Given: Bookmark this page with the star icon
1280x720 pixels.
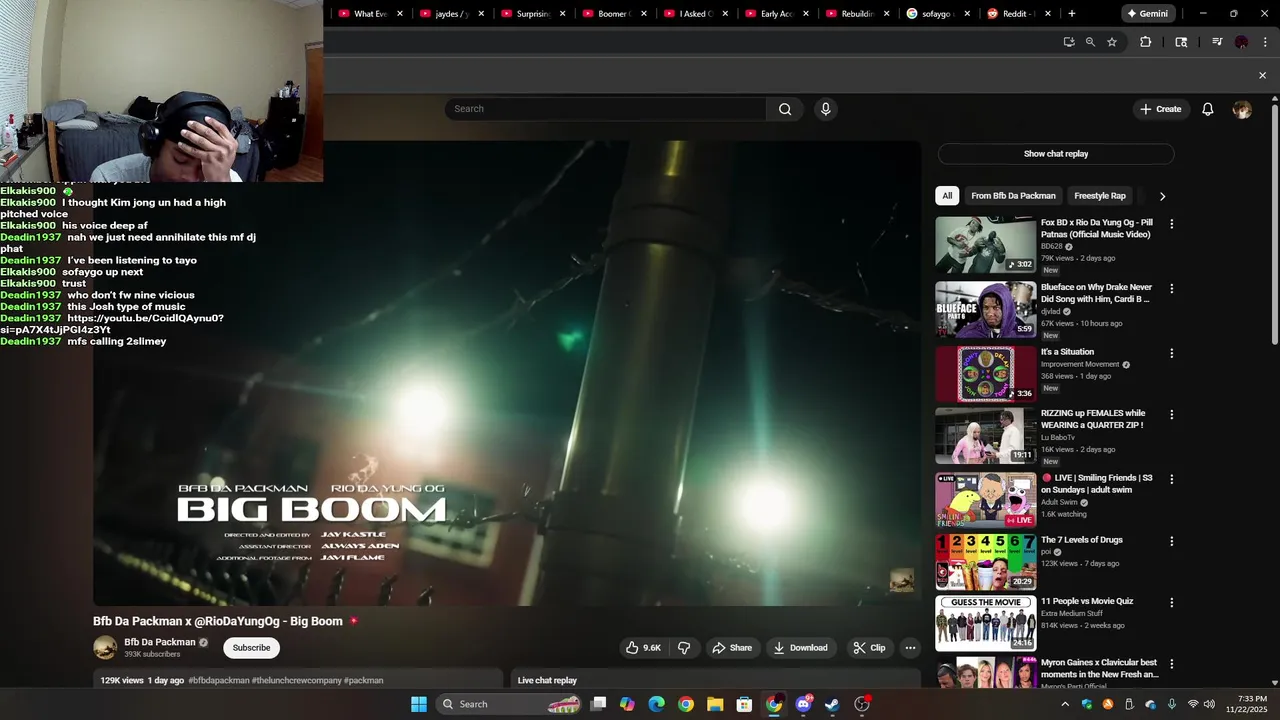Looking at the screenshot, I should [1112, 42].
